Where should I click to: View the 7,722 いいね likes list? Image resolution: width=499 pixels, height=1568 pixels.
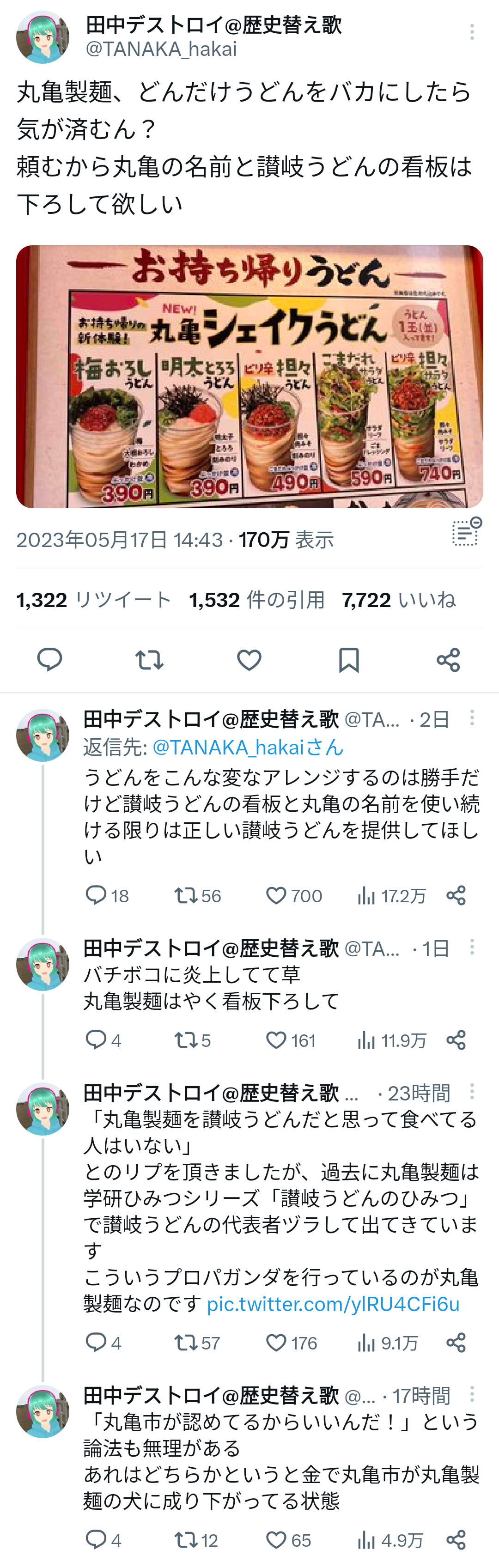pos(399,600)
